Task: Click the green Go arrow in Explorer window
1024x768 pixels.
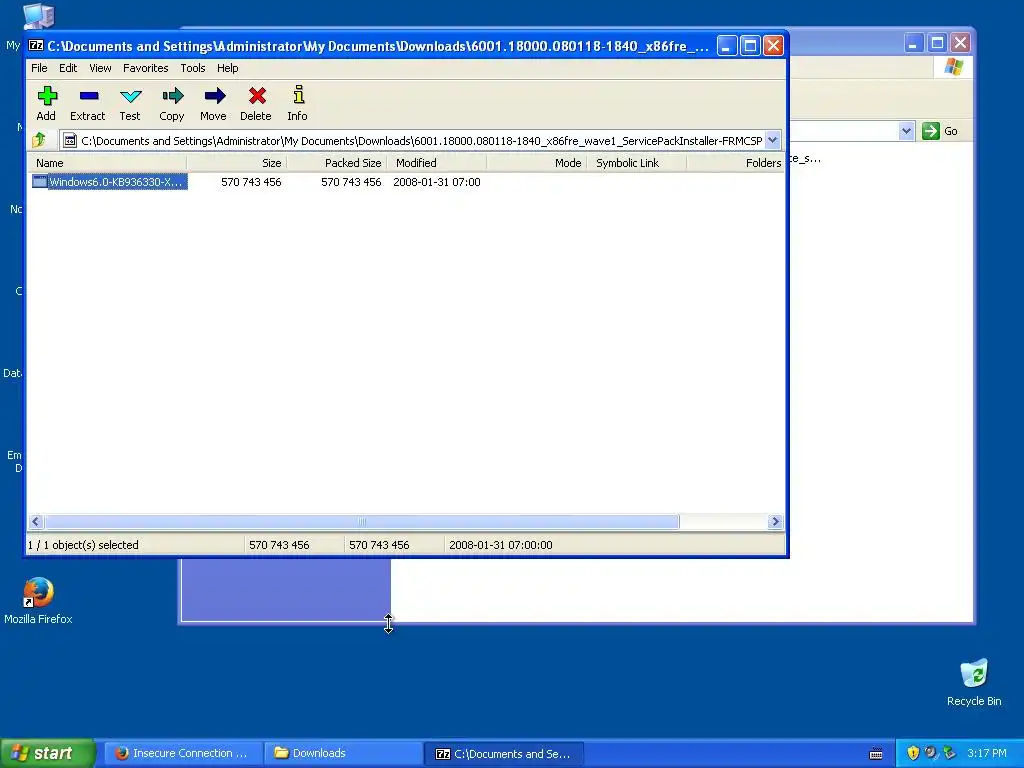Action: [931, 131]
